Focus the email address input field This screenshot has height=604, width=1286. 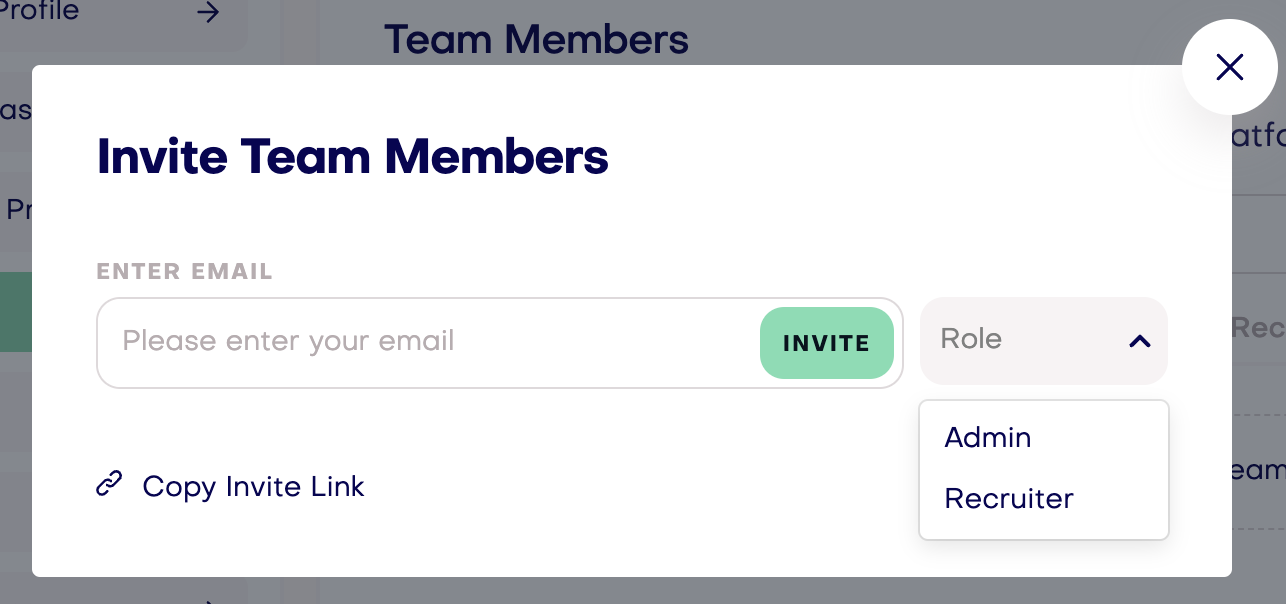click(x=499, y=342)
